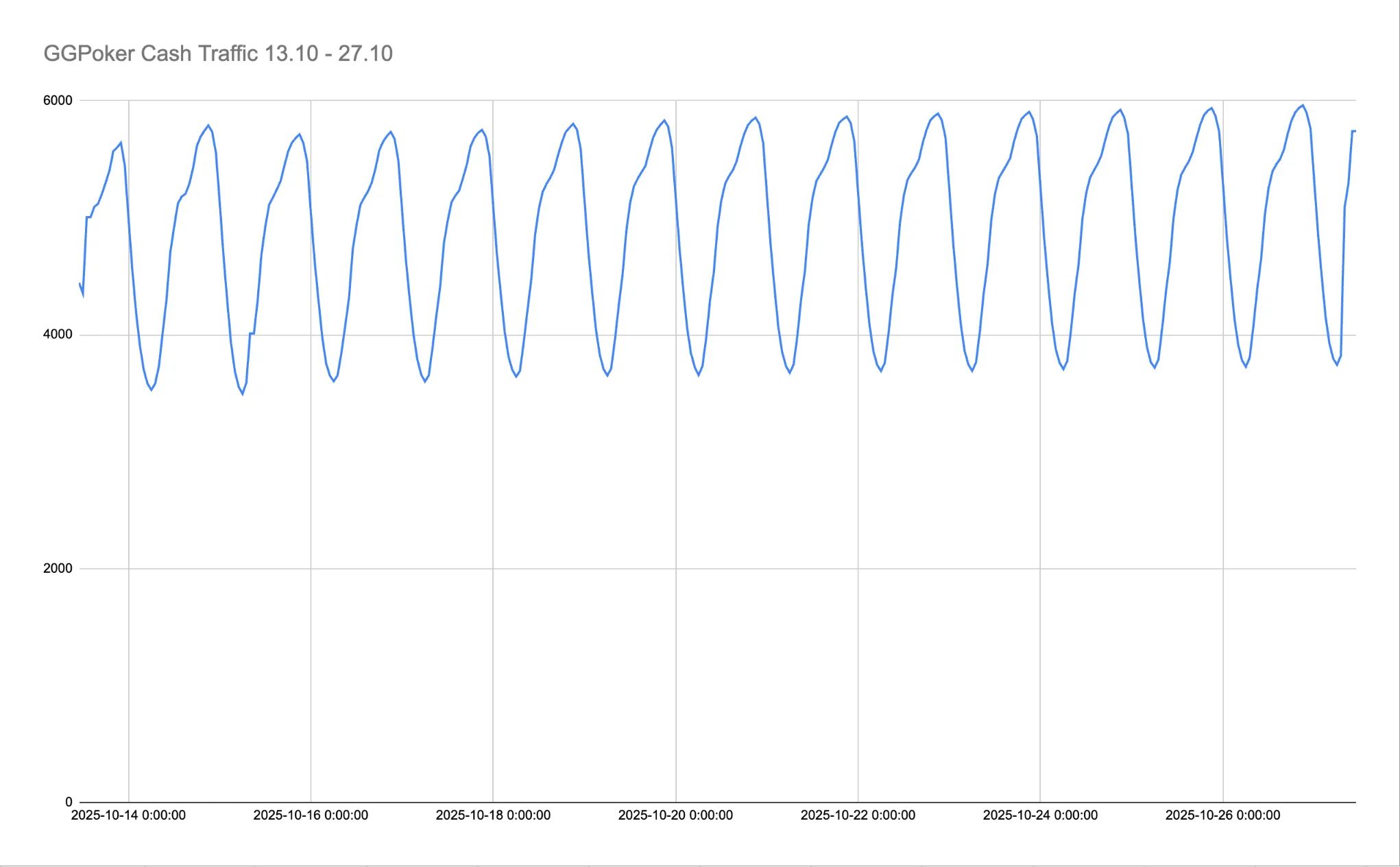Select the '2025-10-20 0:00:00' x-axis label
This screenshot has height=867, width=1400.
tap(674, 815)
